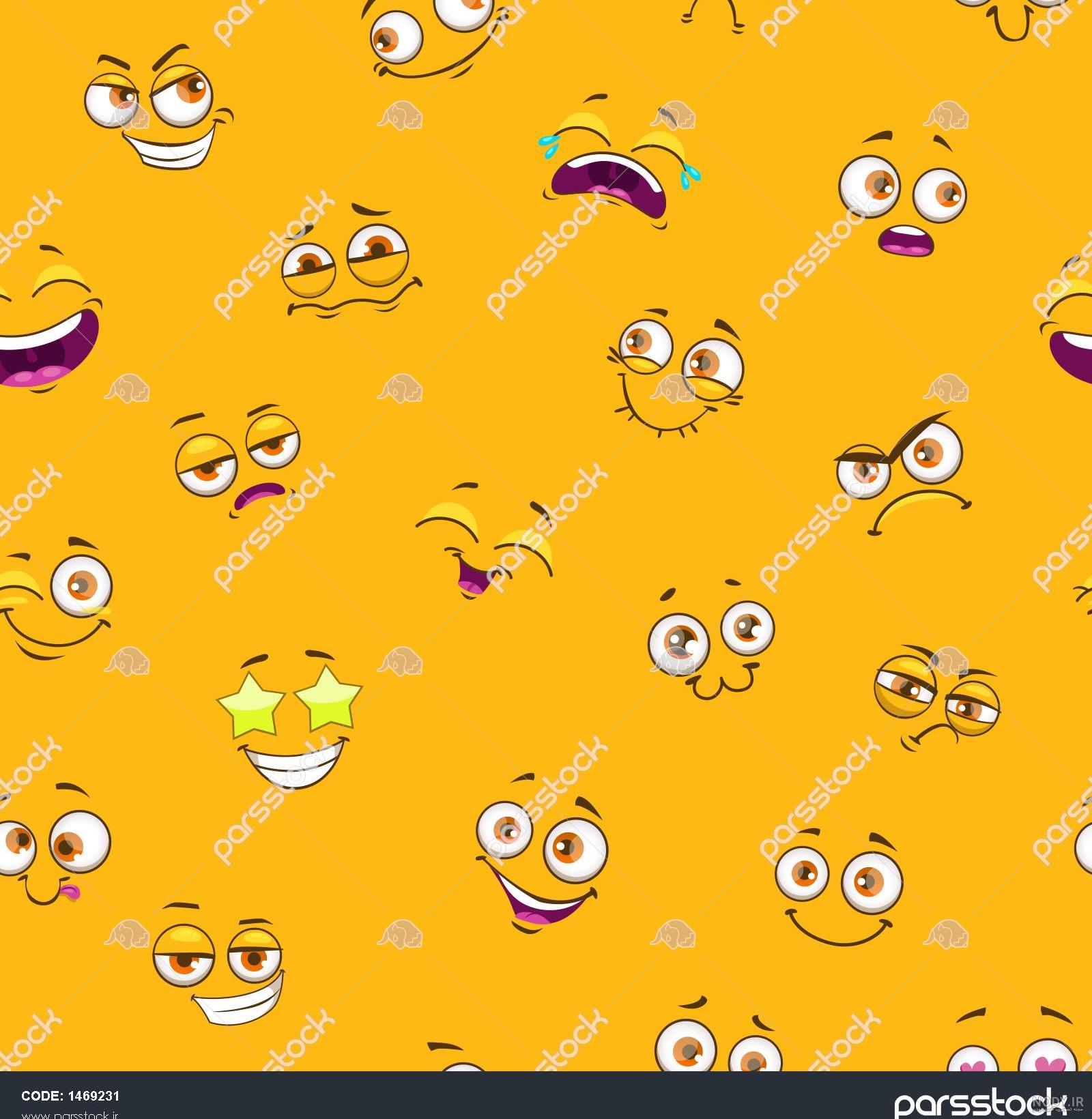Image resolution: width=1092 pixels, height=1119 pixels.
Task: Click the nervous face with wavy mouth
Action: point(351,261)
